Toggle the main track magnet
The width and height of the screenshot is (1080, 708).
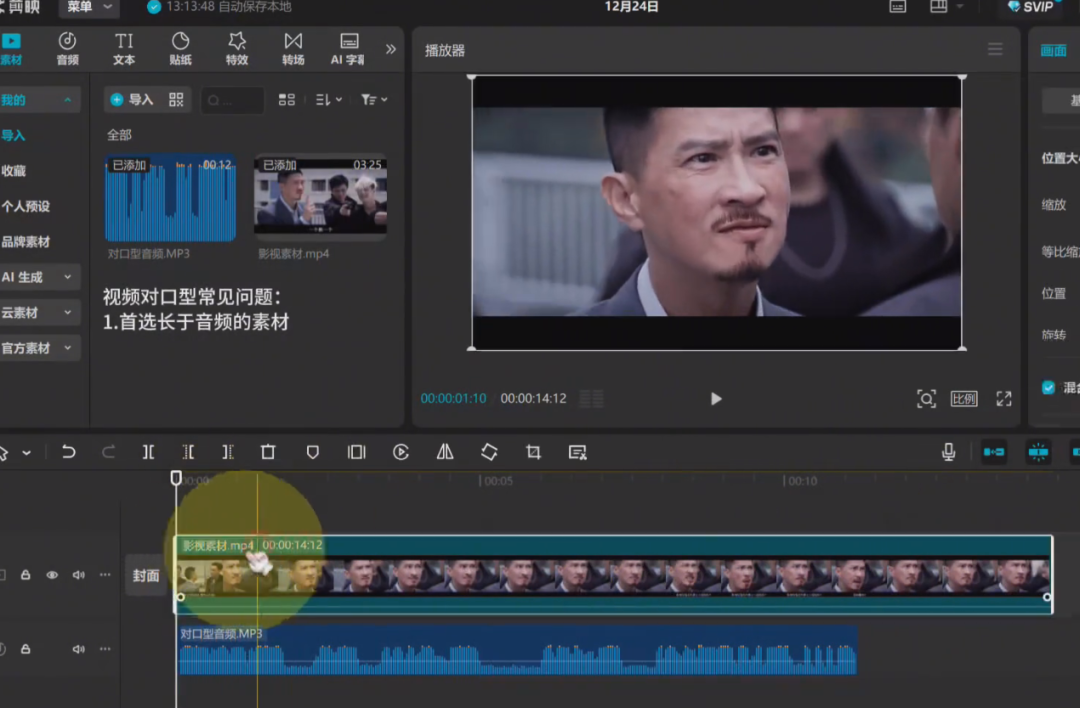[994, 452]
